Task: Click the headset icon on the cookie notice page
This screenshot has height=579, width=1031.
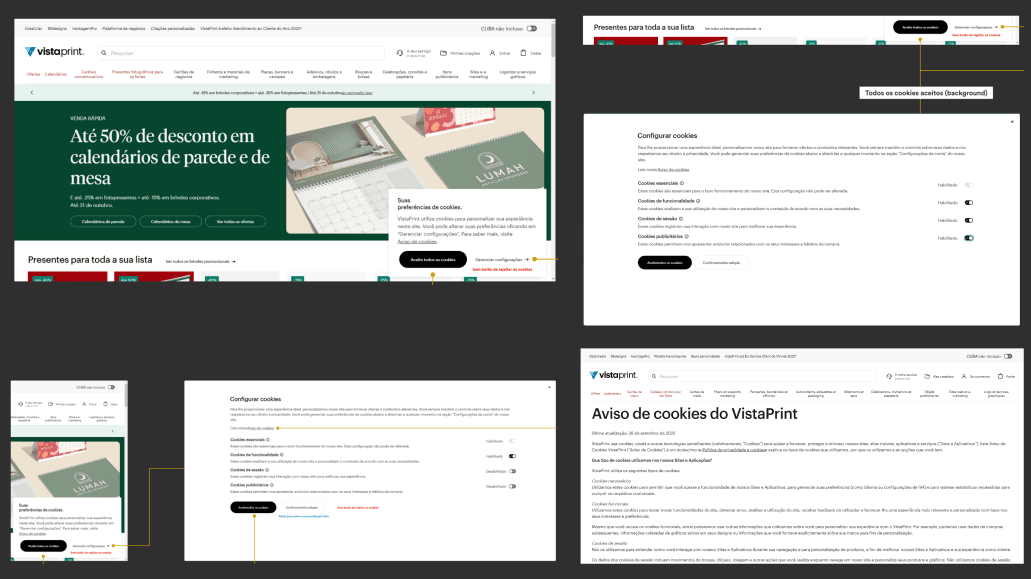Action: tap(889, 377)
